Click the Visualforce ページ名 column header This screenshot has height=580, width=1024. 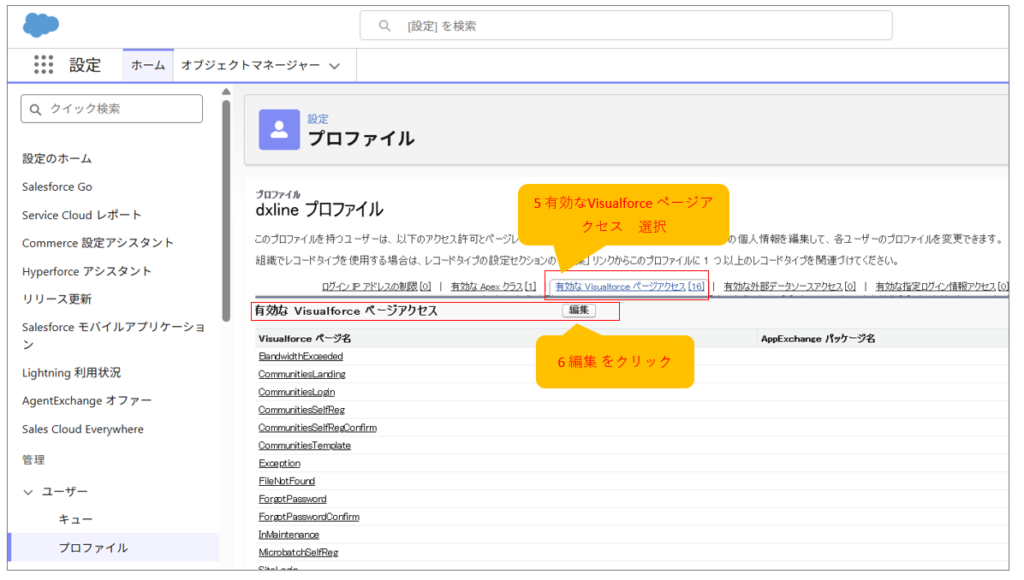305,338
